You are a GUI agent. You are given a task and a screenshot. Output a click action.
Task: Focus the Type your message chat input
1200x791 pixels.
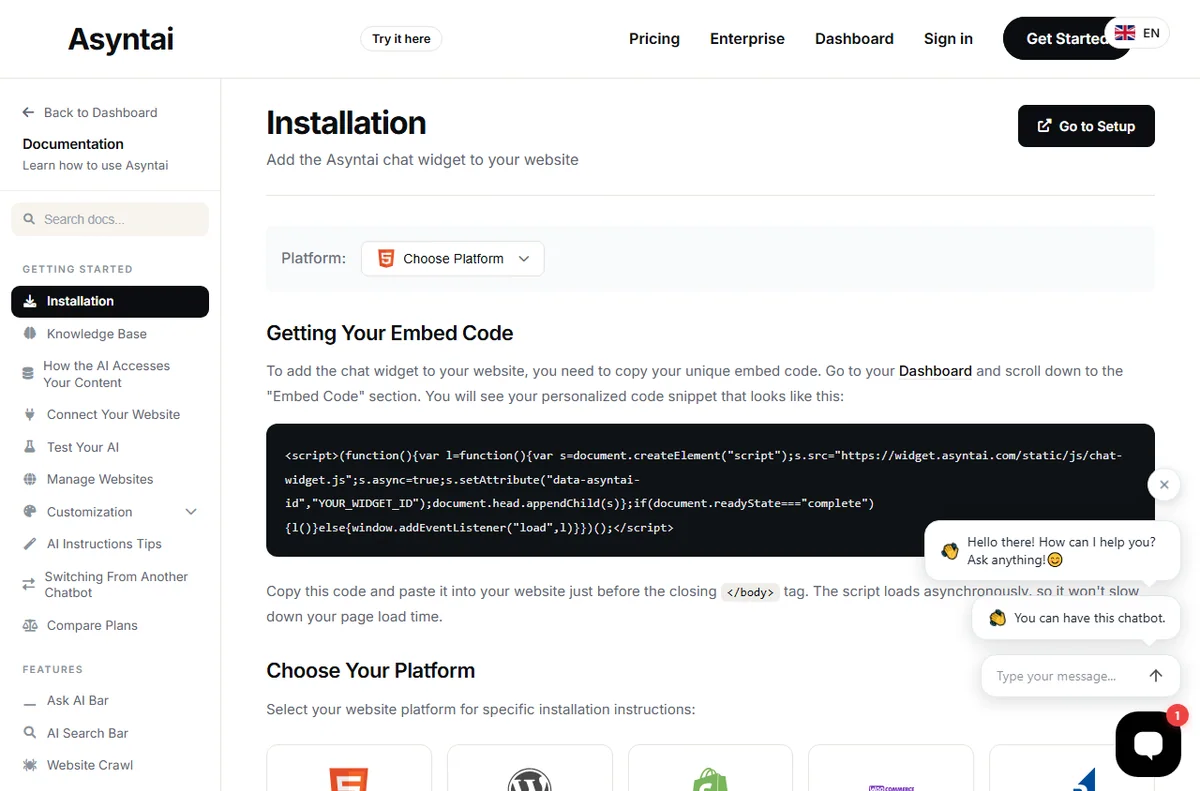click(1062, 676)
